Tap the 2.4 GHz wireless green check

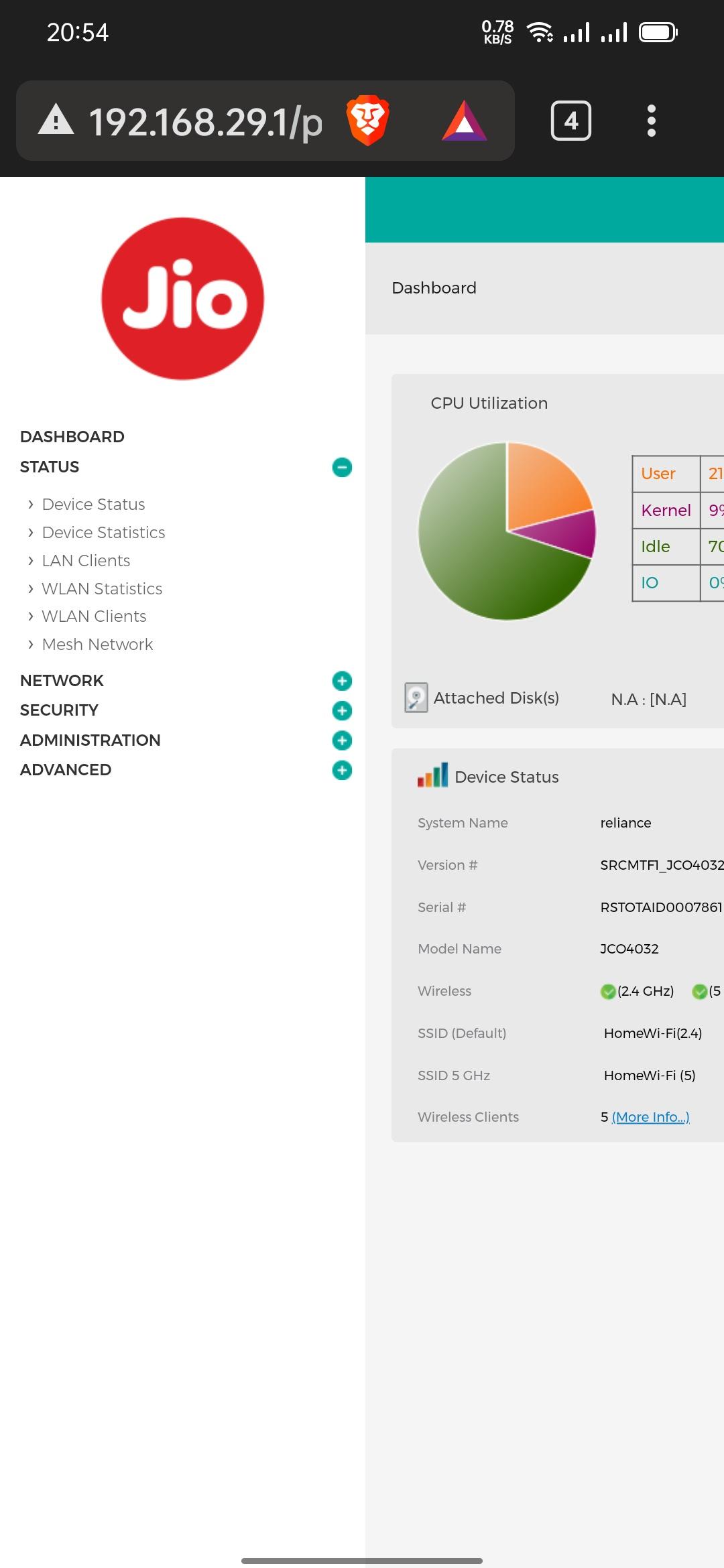point(608,992)
